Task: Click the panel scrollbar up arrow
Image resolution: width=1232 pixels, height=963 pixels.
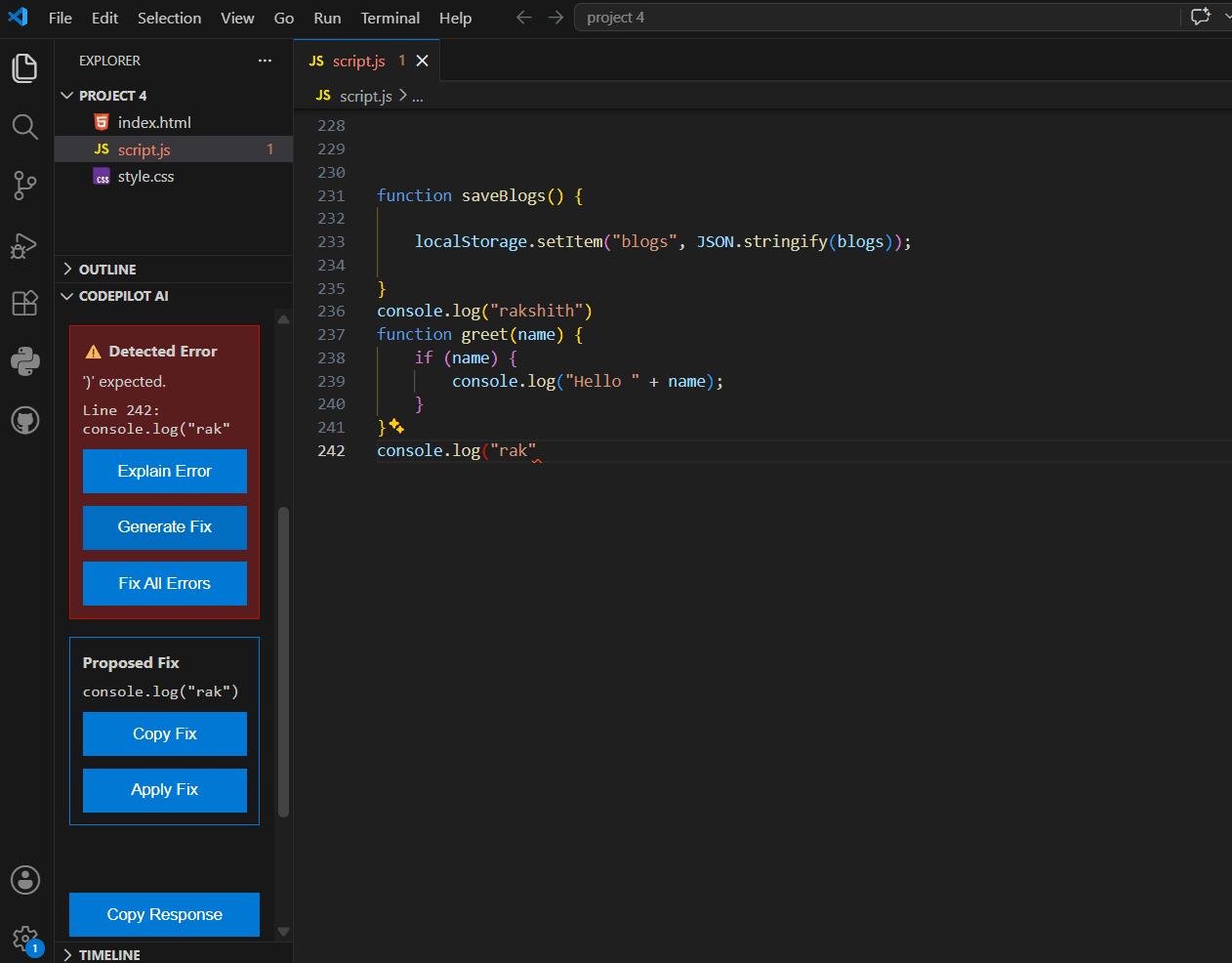Action: (x=284, y=318)
